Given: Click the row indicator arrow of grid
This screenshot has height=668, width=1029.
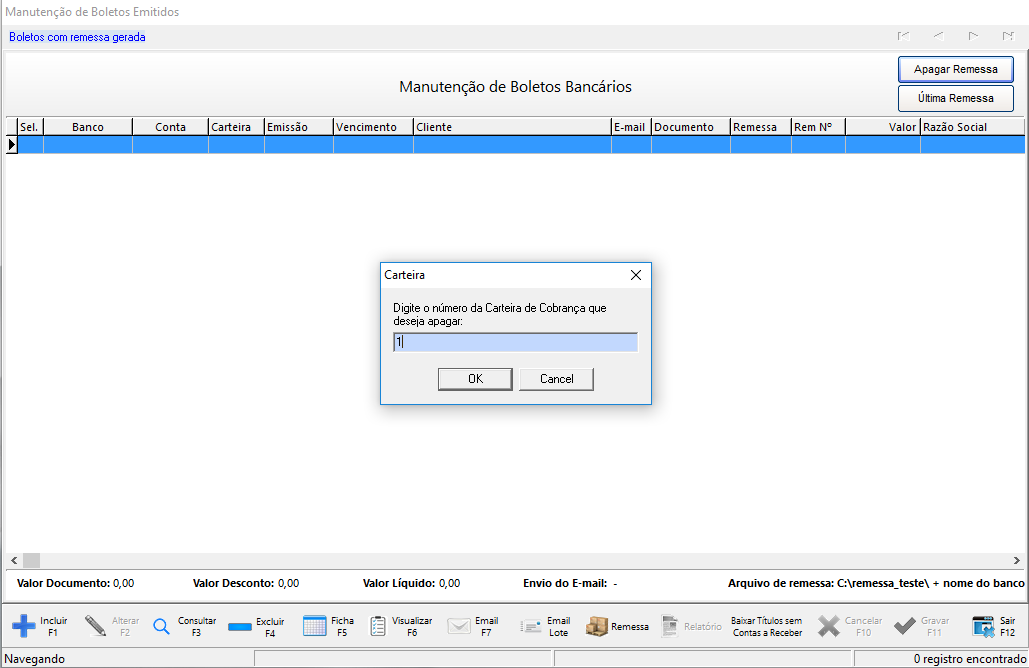Looking at the screenshot, I should pos(12,144).
